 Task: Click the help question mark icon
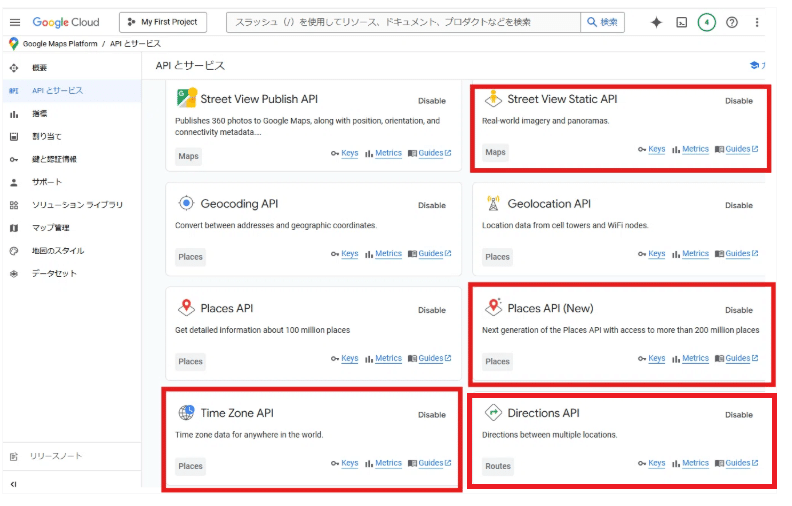(732, 22)
